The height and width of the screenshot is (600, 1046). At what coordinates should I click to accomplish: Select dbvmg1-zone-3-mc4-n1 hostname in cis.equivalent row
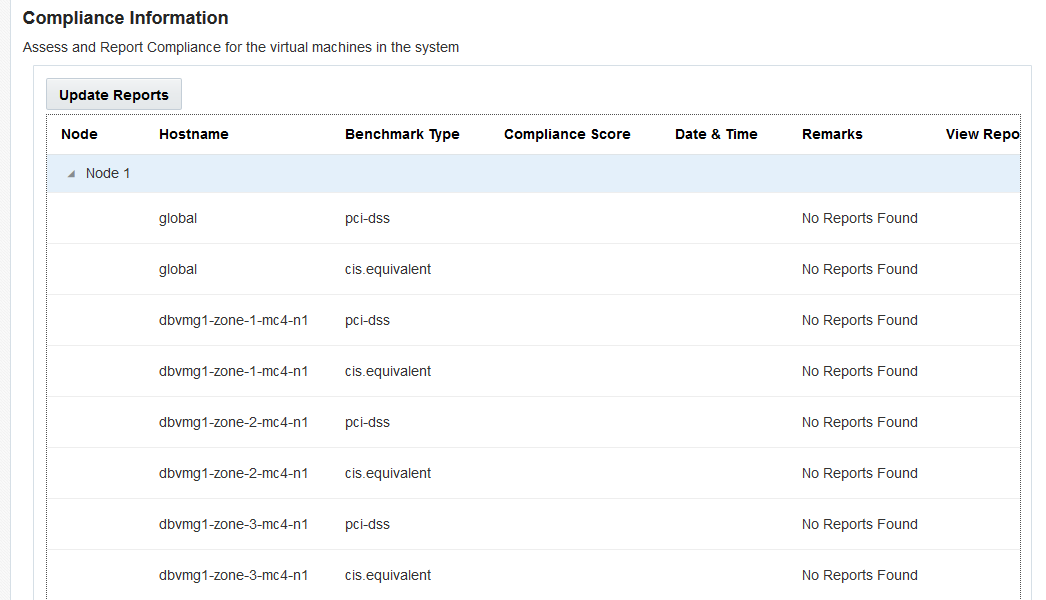233,575
